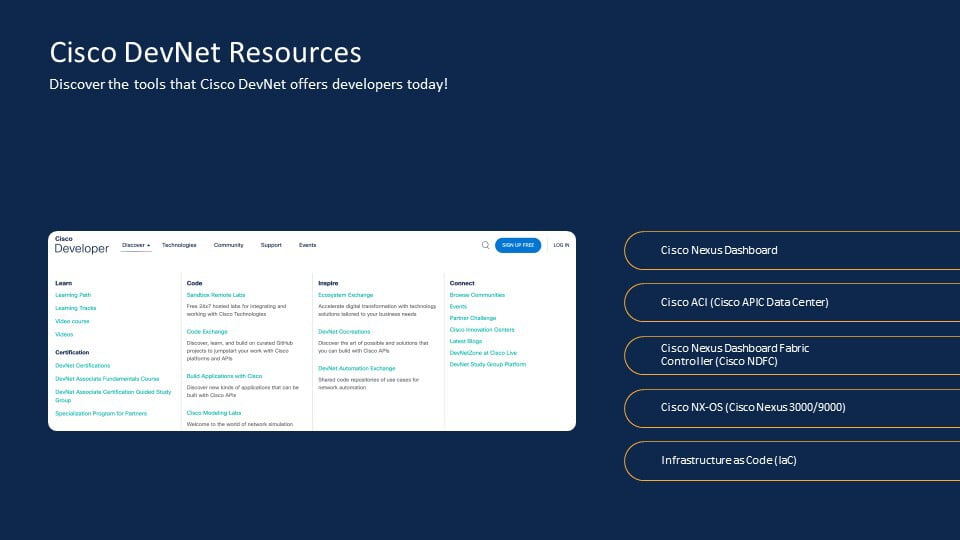The image size is (960, 540).
Task: Open the Events item in the top navigation
Action: click(307, 245)
